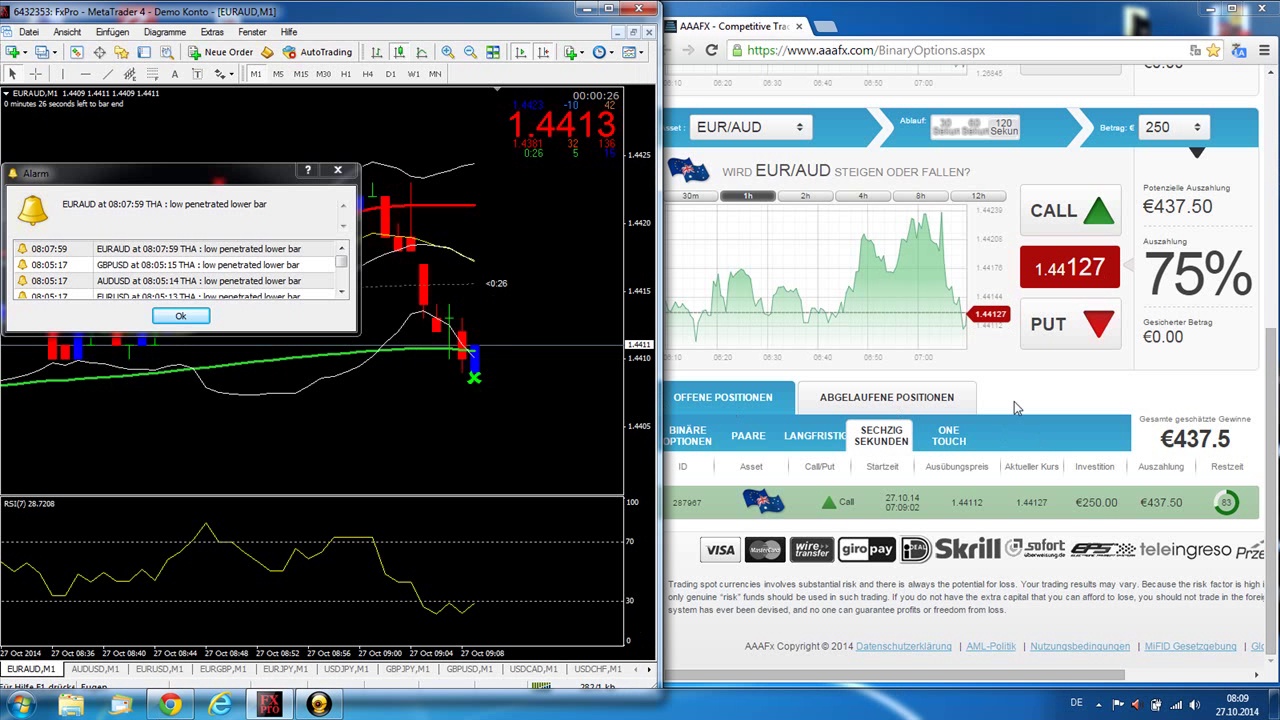Viewport: 1280px width, 720px height.
Task: Select the 1h chart range
Action: point(747,196)
